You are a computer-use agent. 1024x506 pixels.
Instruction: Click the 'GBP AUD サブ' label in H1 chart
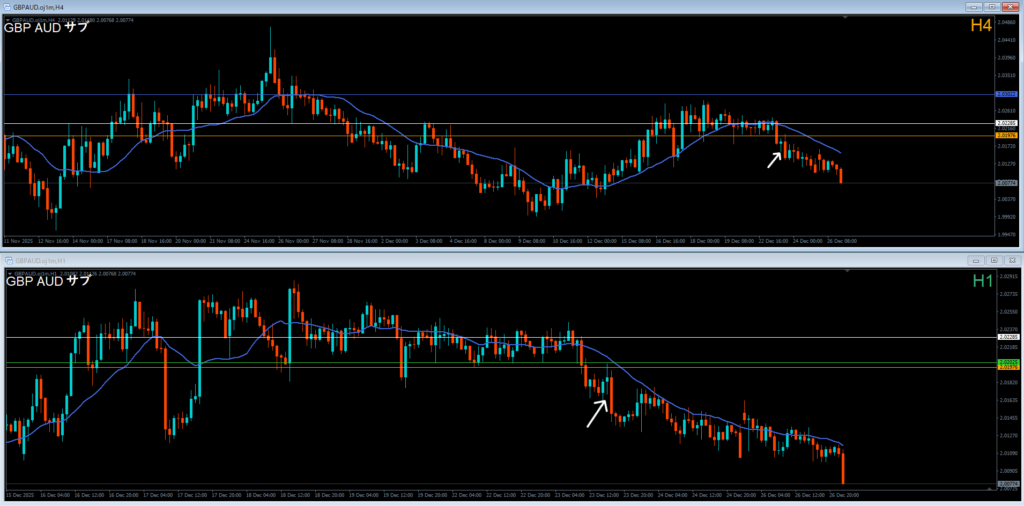[x=48, y=281]
